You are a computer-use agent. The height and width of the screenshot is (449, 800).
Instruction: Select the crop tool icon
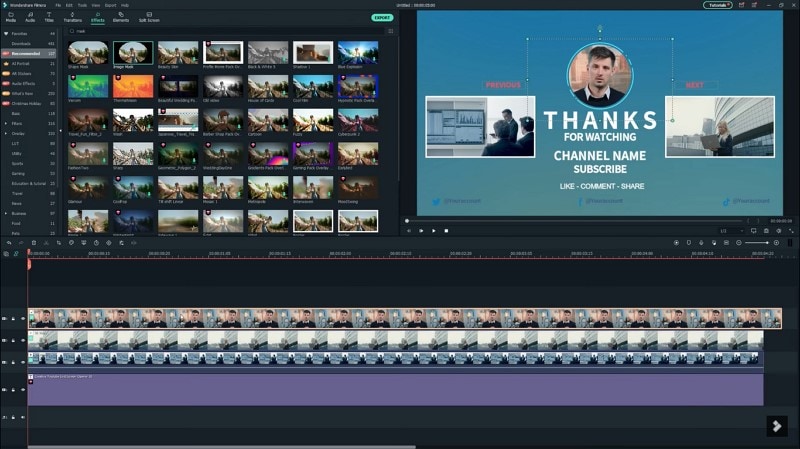59,243
